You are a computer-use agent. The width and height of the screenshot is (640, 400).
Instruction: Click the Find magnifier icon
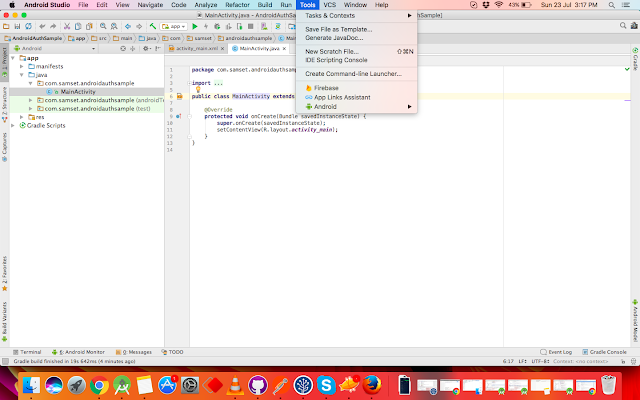pos(103,27)
